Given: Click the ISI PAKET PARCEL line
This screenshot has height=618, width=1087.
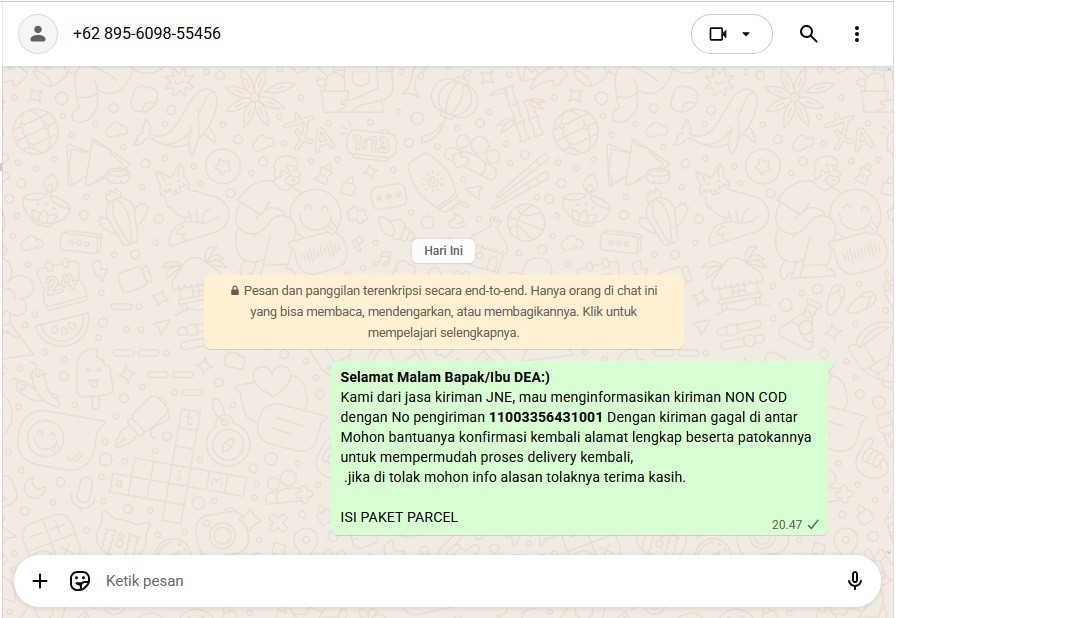Looking at the screenshot, I should 399,517.
